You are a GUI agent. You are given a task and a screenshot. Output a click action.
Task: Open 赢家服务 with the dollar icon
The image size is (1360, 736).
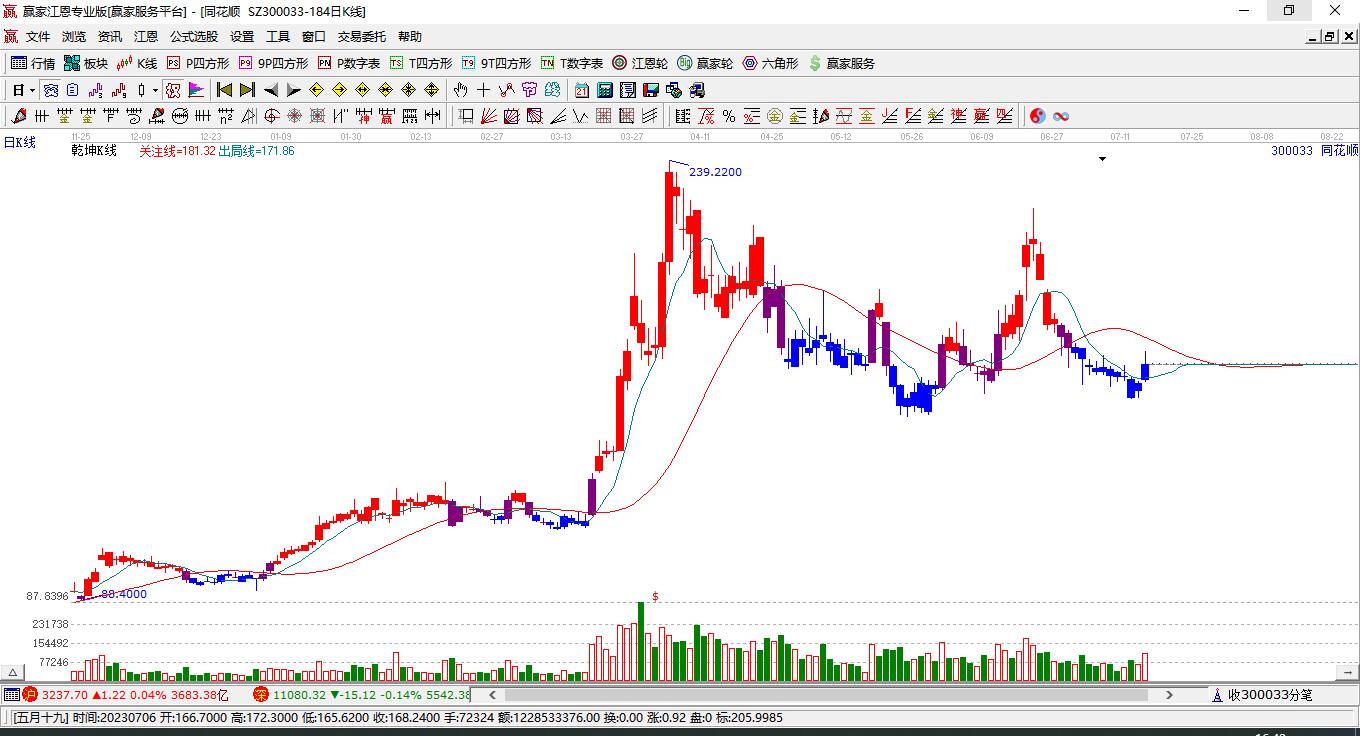(x=841, y=63)
